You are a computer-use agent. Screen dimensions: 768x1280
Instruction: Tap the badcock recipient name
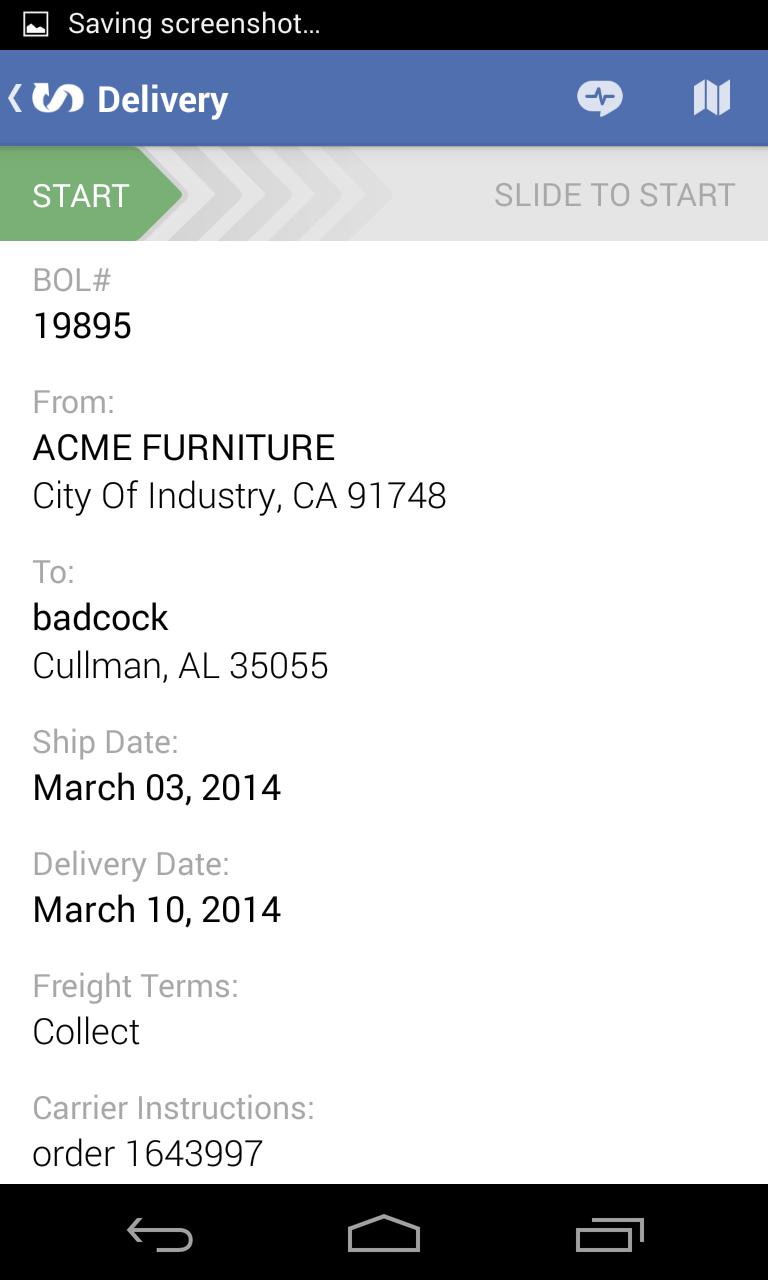tap(100, 618)
